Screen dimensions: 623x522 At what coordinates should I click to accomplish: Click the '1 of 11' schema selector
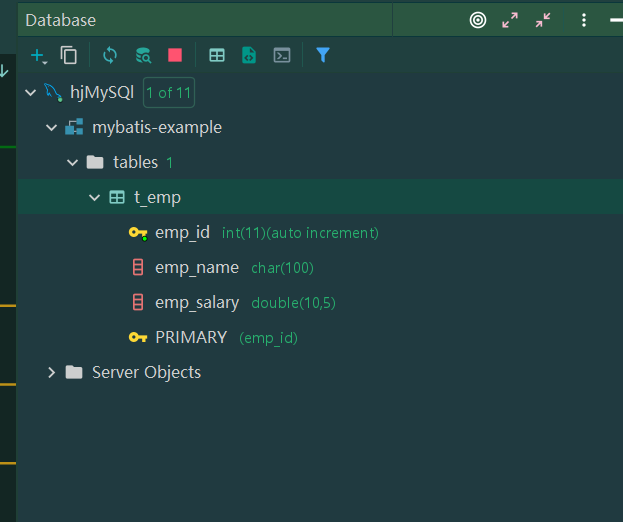tap(169, 93)
